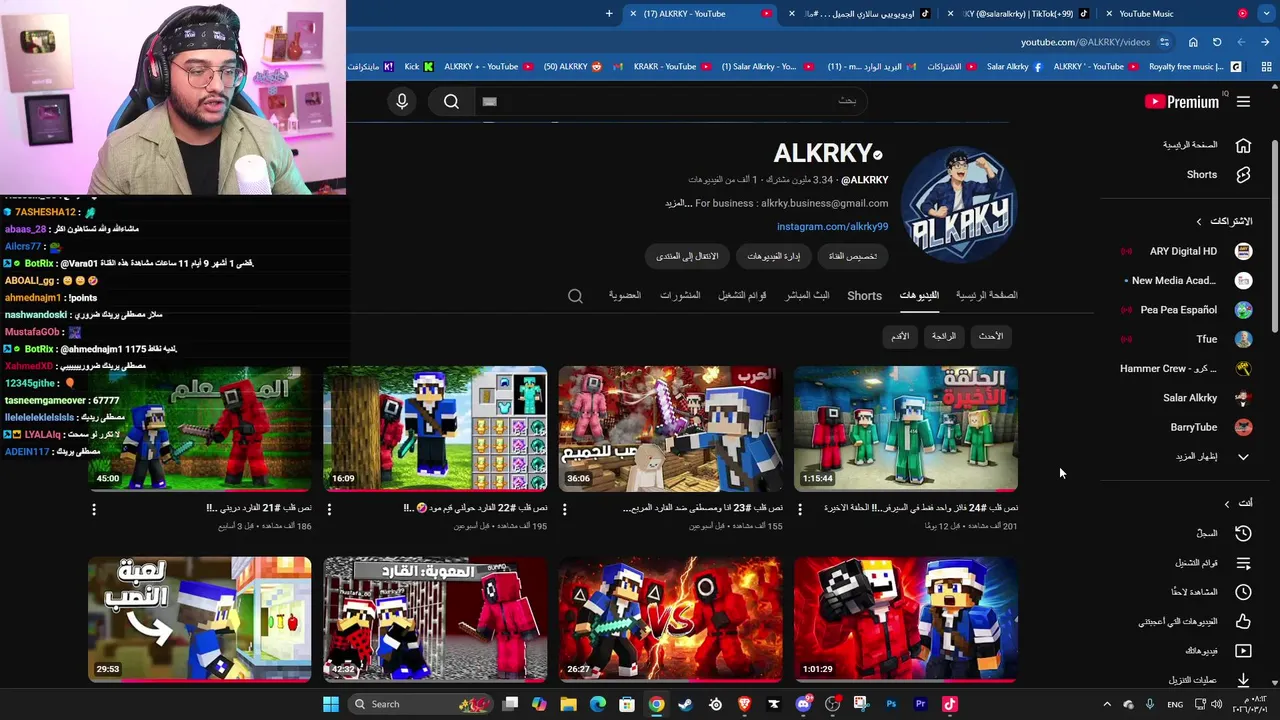1280x720 pixels.
Task: Open Premiere Pro from the taskbar
Action: coord(920,704)
